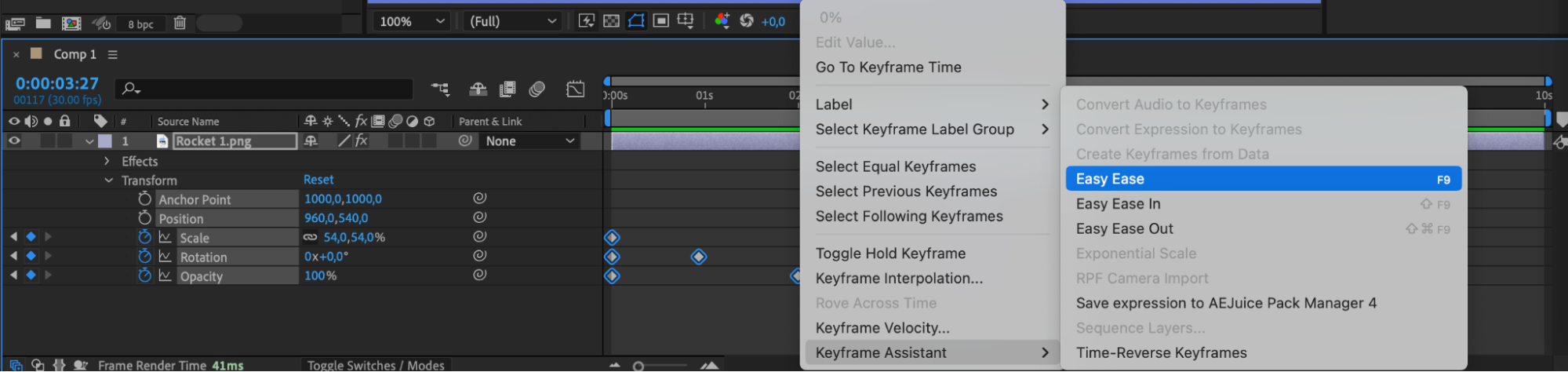1568x372 pixels.
Task: Select the second Rotation keyframe
Action: [x=698, y=257]
